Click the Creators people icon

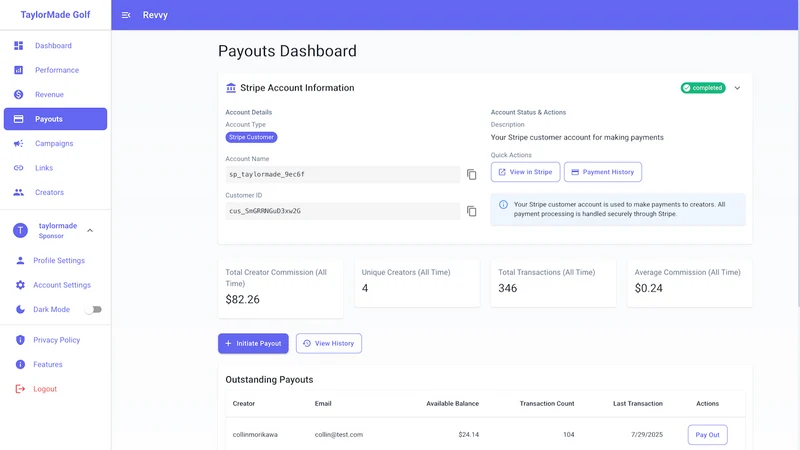pyautogui.click(x=18, y=192)
